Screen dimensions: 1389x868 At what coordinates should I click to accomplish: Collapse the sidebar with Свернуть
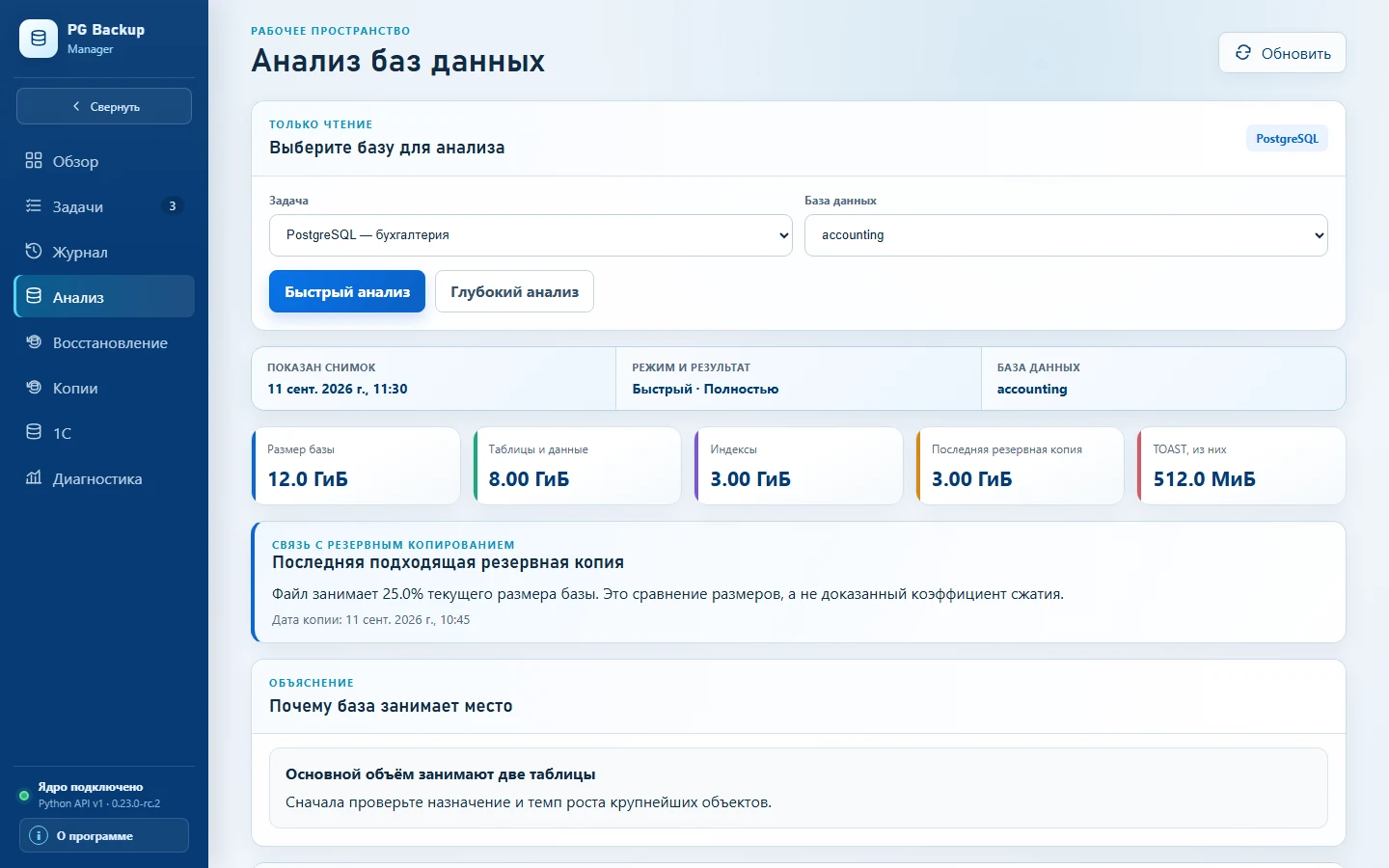click(104, 106)
